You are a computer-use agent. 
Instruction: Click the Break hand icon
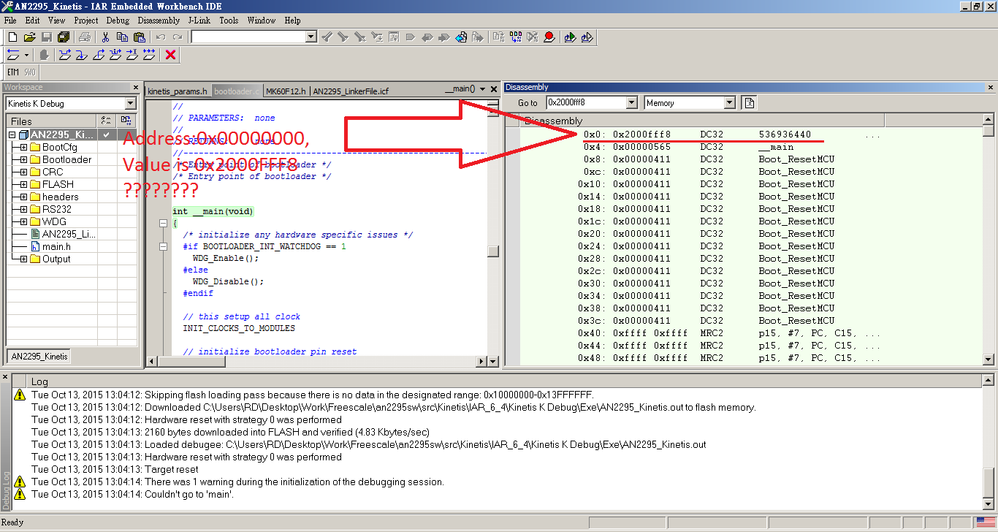44,55
